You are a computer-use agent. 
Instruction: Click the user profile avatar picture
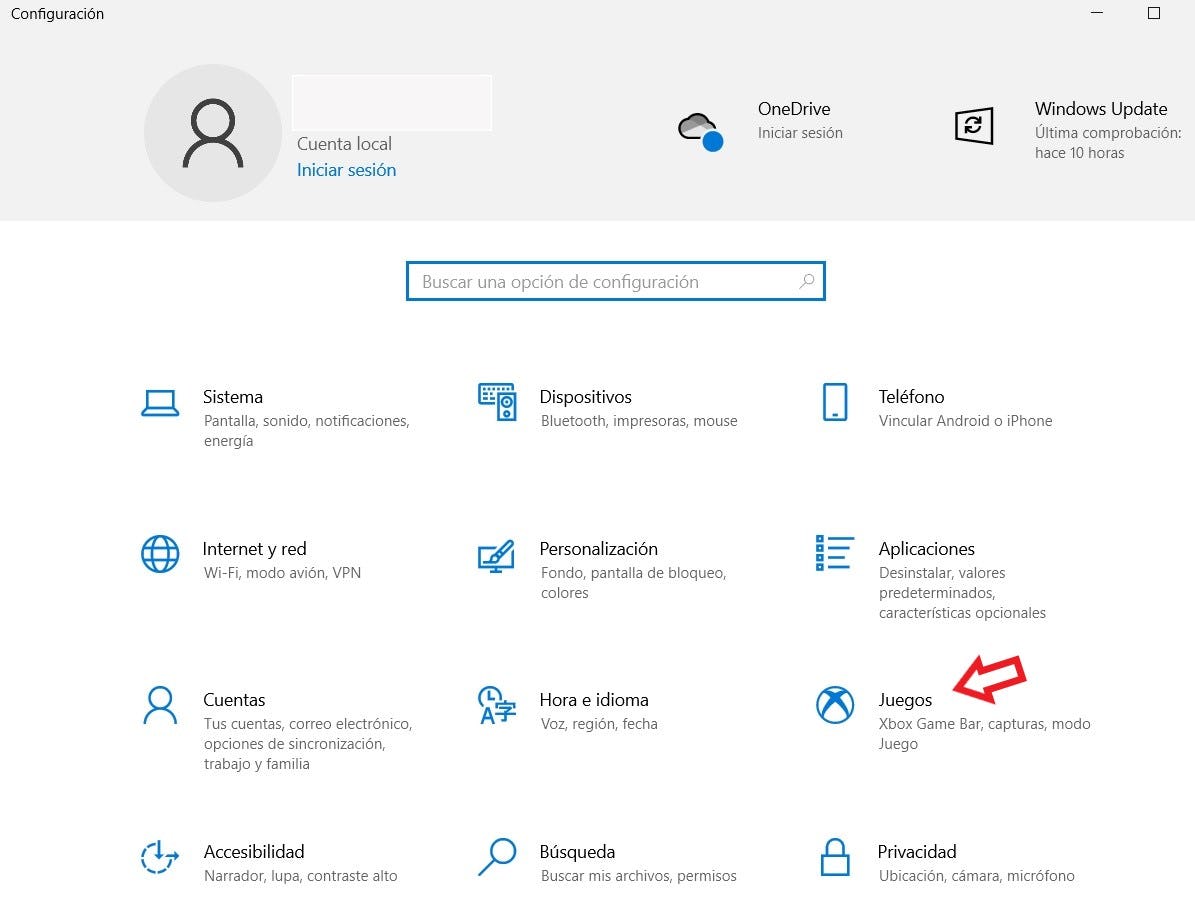pos(213,132)
